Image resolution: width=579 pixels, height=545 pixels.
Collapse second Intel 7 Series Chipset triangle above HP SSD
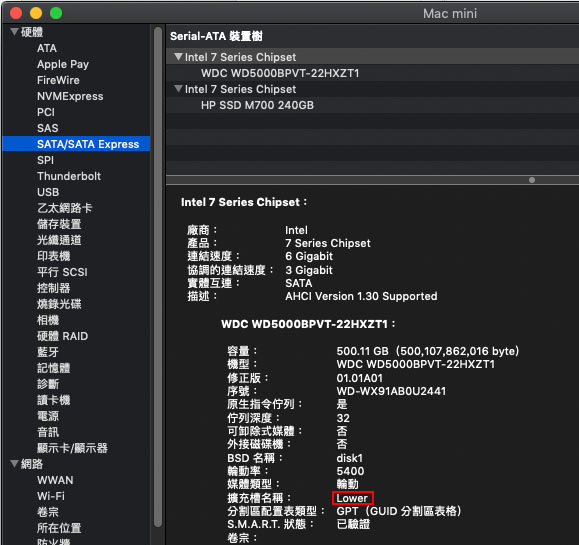(x=178, y=89)
